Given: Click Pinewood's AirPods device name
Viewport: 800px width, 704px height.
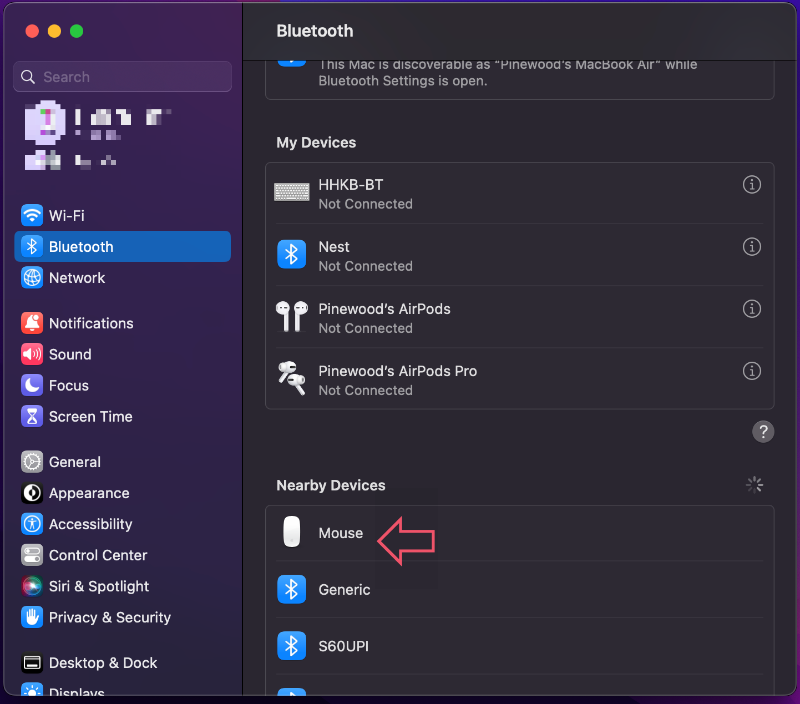Looking at the screenshot, I should pos(384,309).
